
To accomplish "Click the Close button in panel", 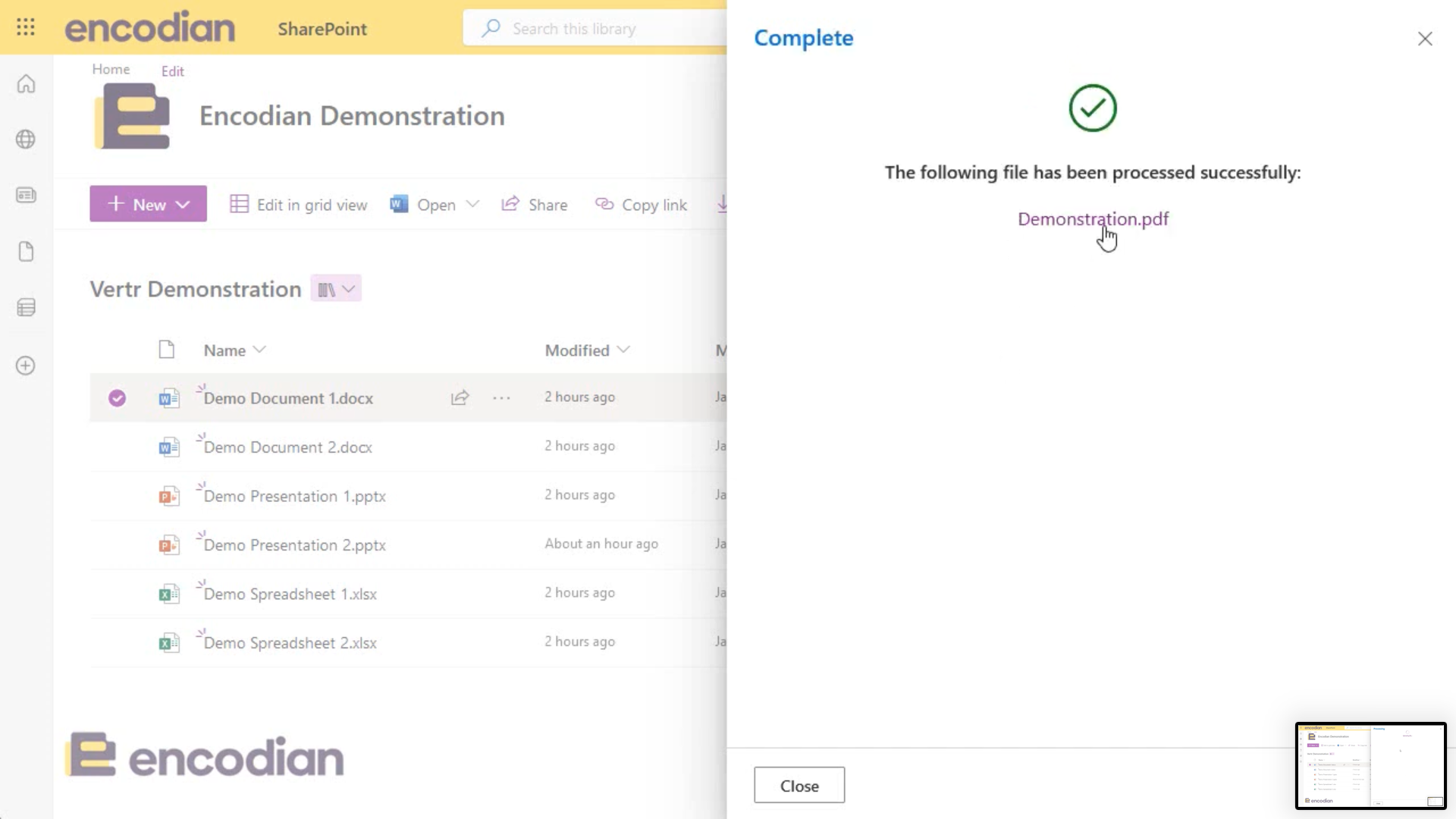I will click(x=799, y=786).
